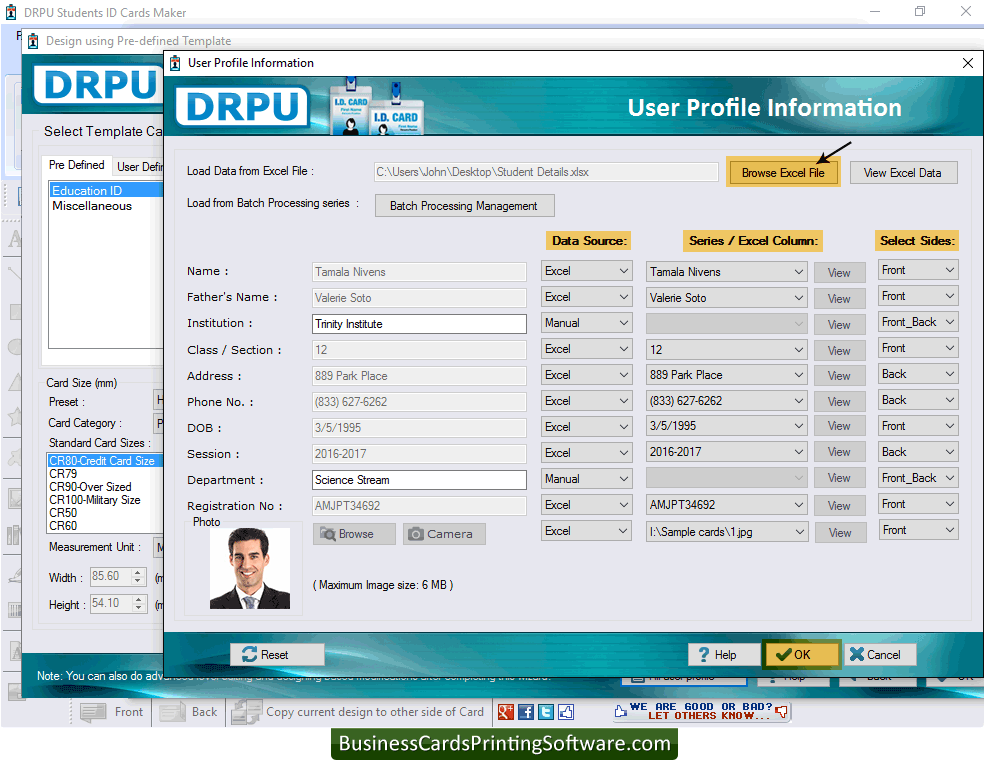Open Batch Processing Management
Screen dimensions: 984x760
pyautogui.click(x=464, y=206)
